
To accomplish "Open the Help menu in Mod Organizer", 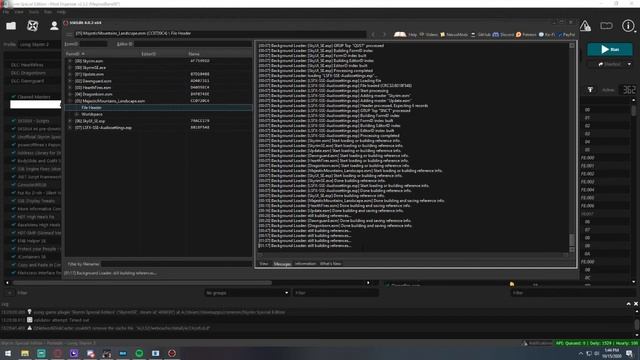I will (61, 12).
